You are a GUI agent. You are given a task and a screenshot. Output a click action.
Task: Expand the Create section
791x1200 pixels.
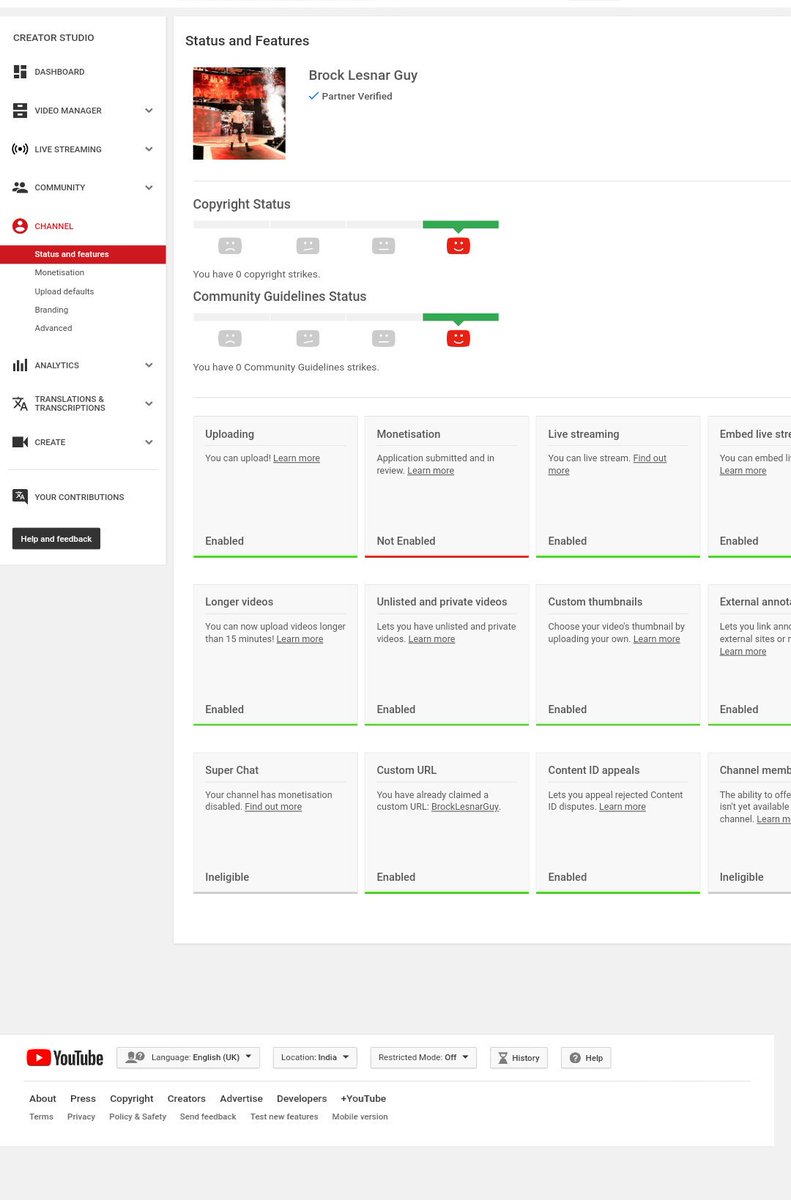[149, 442]
